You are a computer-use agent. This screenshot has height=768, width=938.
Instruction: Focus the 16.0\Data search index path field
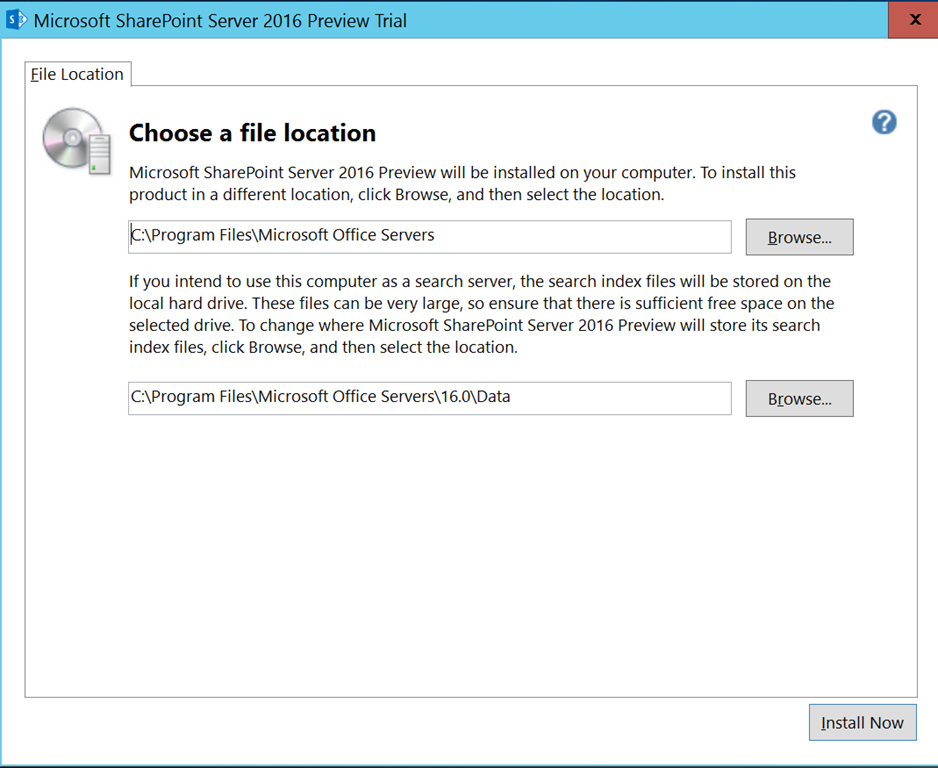click(430, 398)
